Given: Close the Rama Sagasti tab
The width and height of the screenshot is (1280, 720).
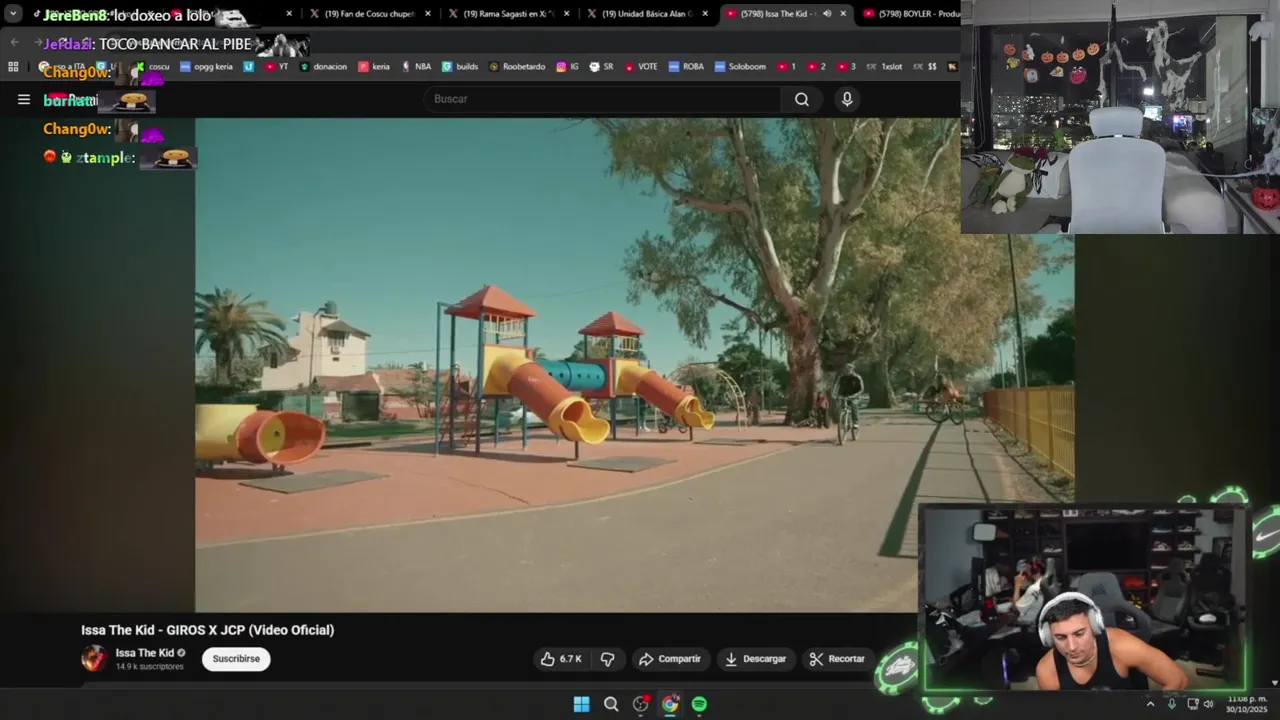Looking at the screenshot, I should (x=566, y=14).
